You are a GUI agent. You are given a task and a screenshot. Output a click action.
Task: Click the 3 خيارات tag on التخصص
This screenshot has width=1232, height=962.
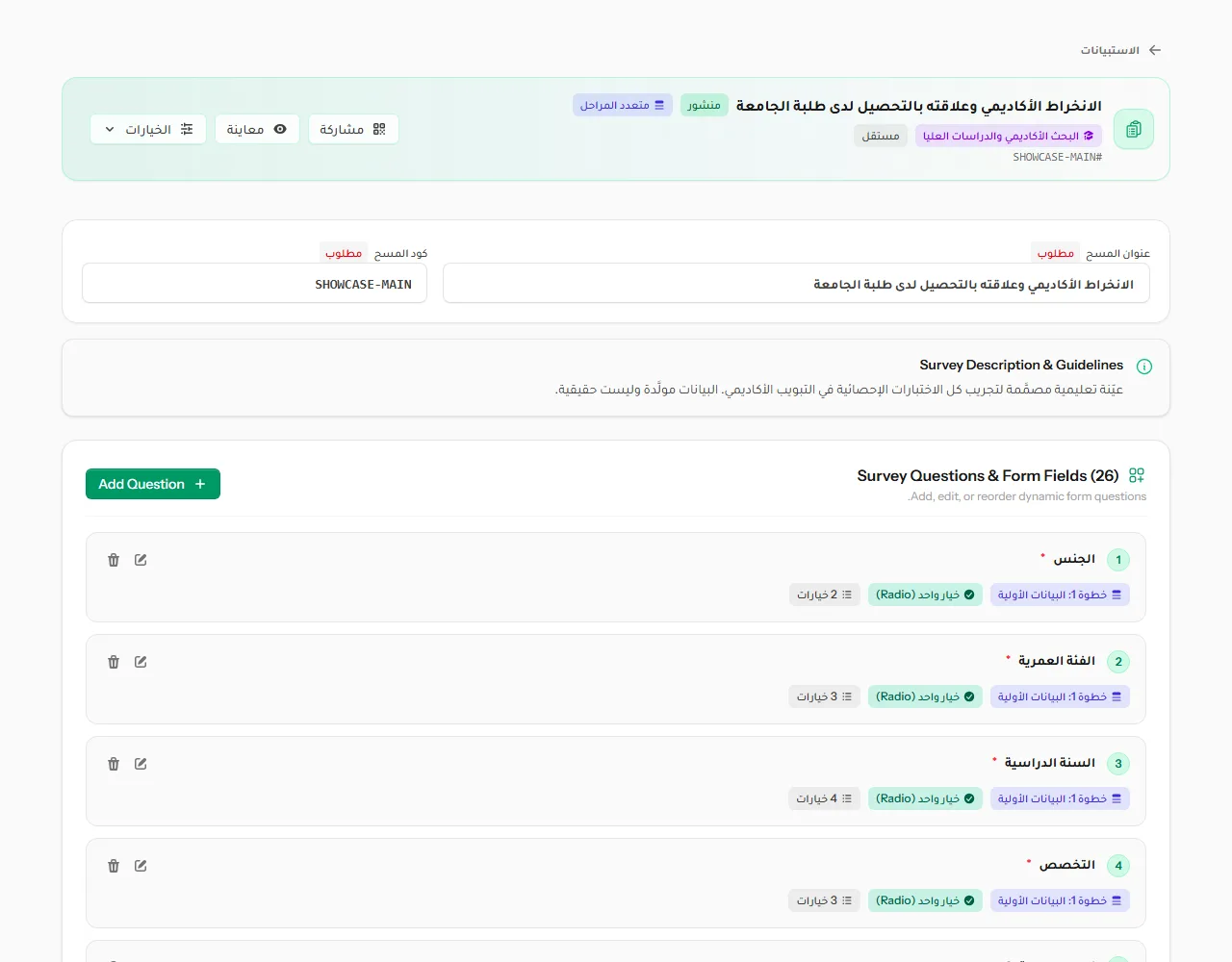click(824, 900)
